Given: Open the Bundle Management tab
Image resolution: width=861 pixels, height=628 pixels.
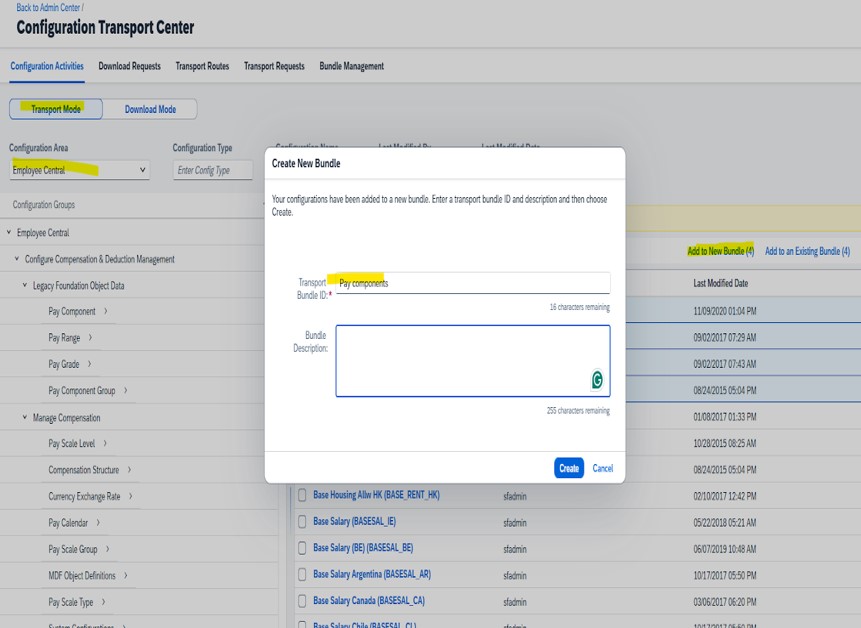Looking at the screenshot, I should click(351, 66).
